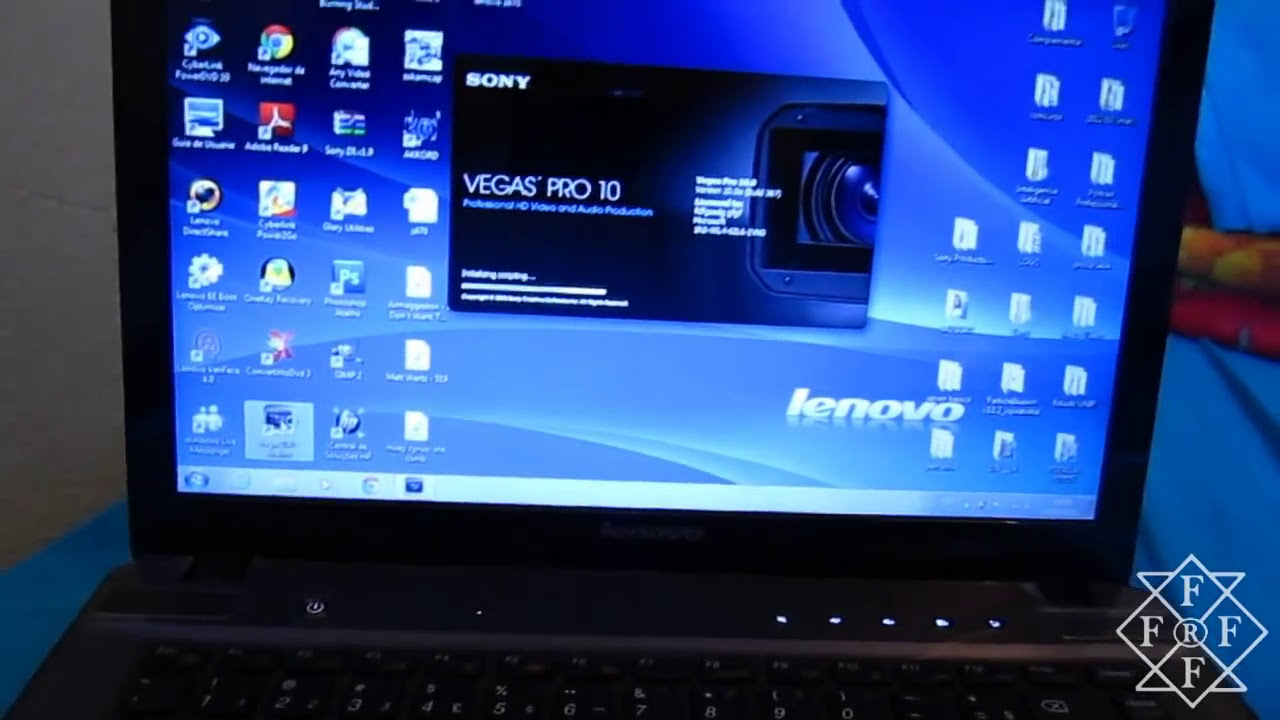Open the HP 'Central de Soluções HP' shortcut

(348, 433)
